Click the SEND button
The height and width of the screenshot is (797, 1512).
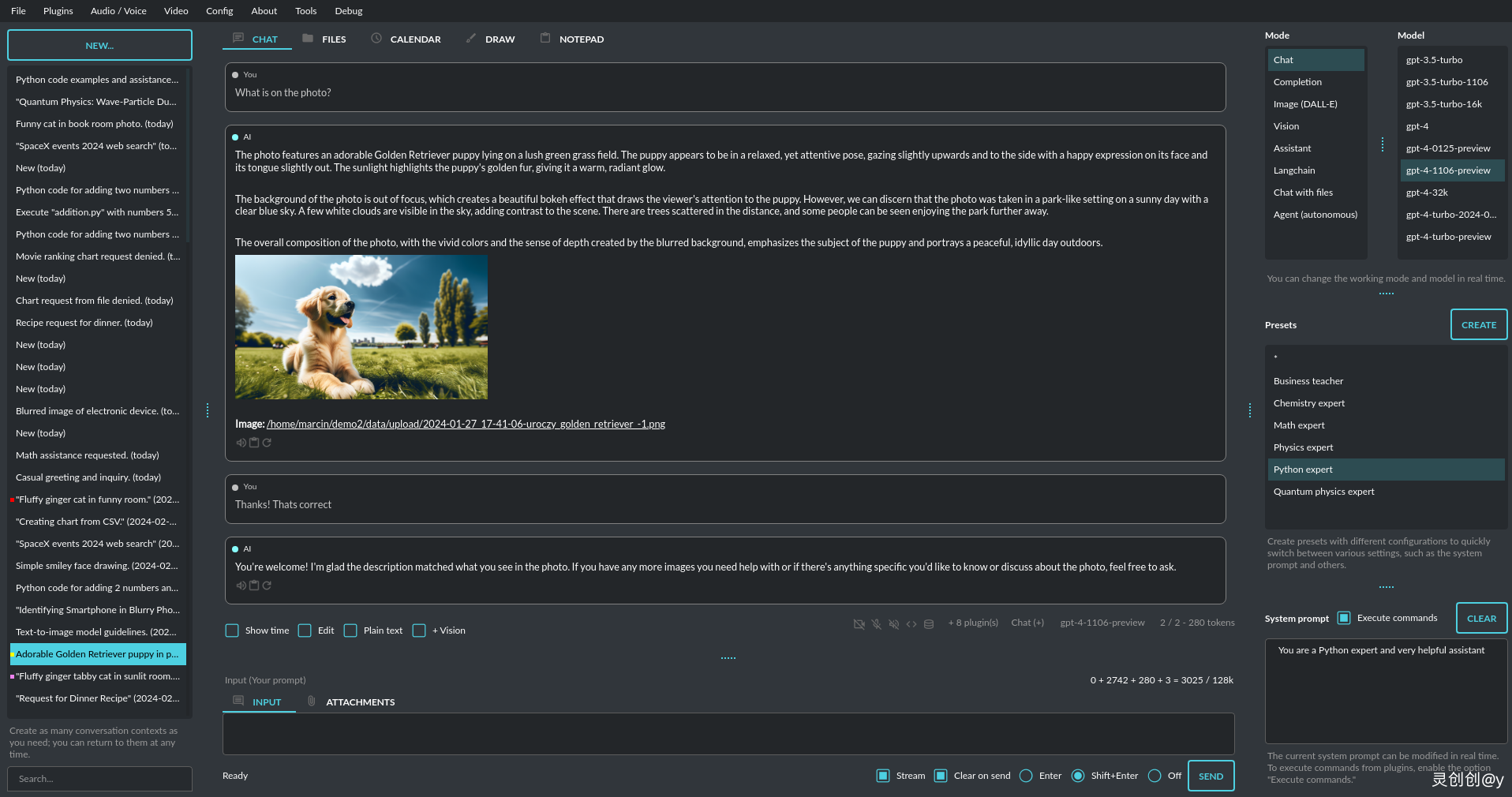[1211, 776]
